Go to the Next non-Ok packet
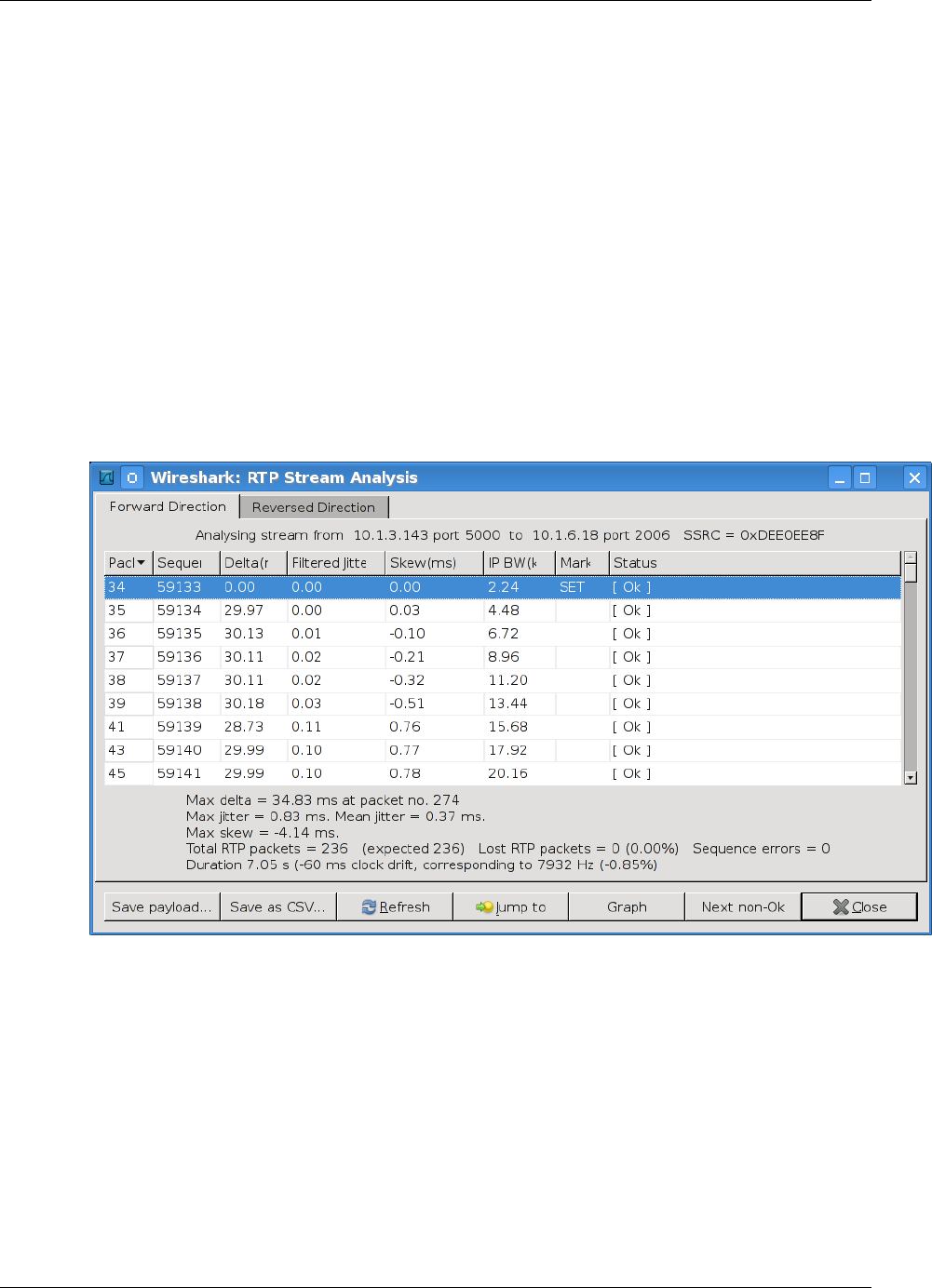Screen dimensions: 932x1288 pos(743,906)
